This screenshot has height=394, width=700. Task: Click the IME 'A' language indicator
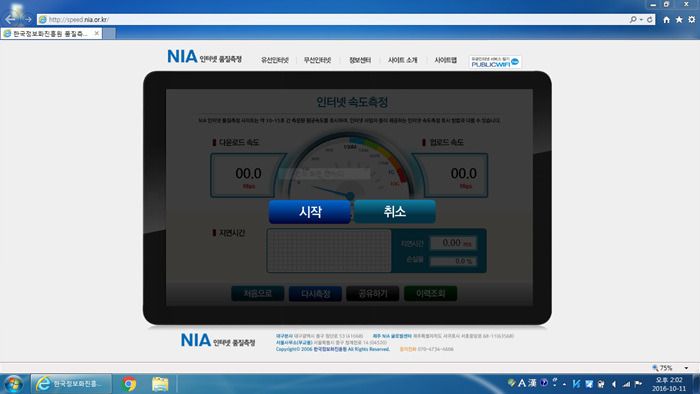tap(521, 383)
